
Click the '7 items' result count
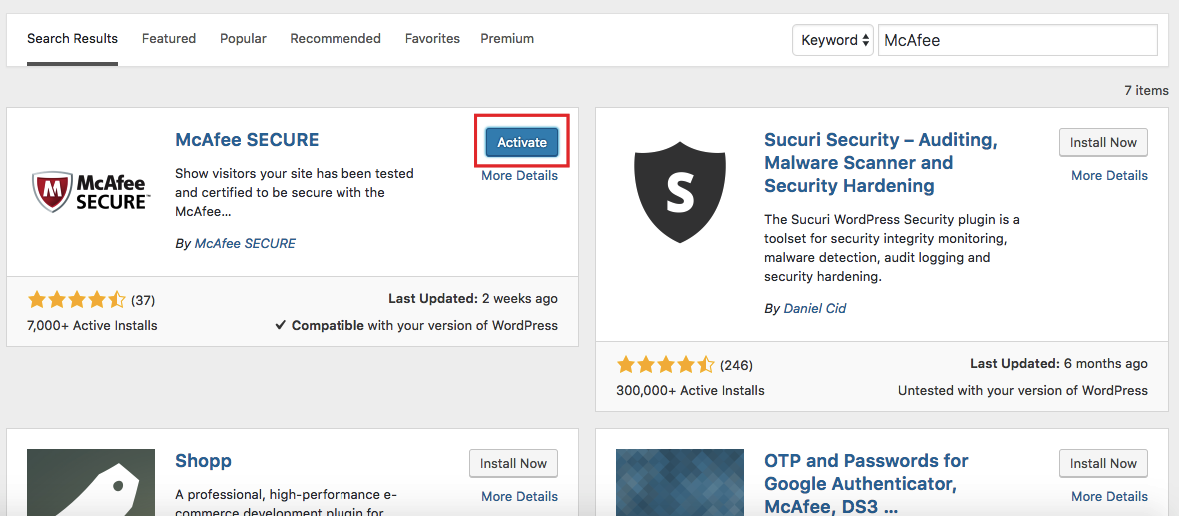coord(1147,90)
